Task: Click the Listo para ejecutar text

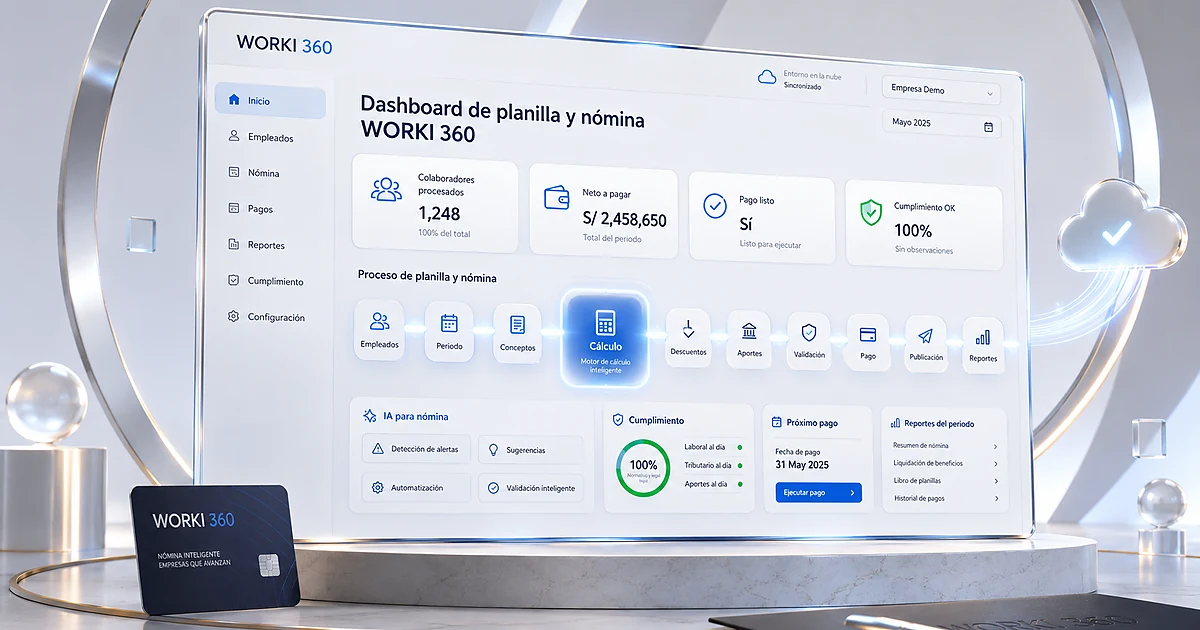Action: [x=770, y=244]
